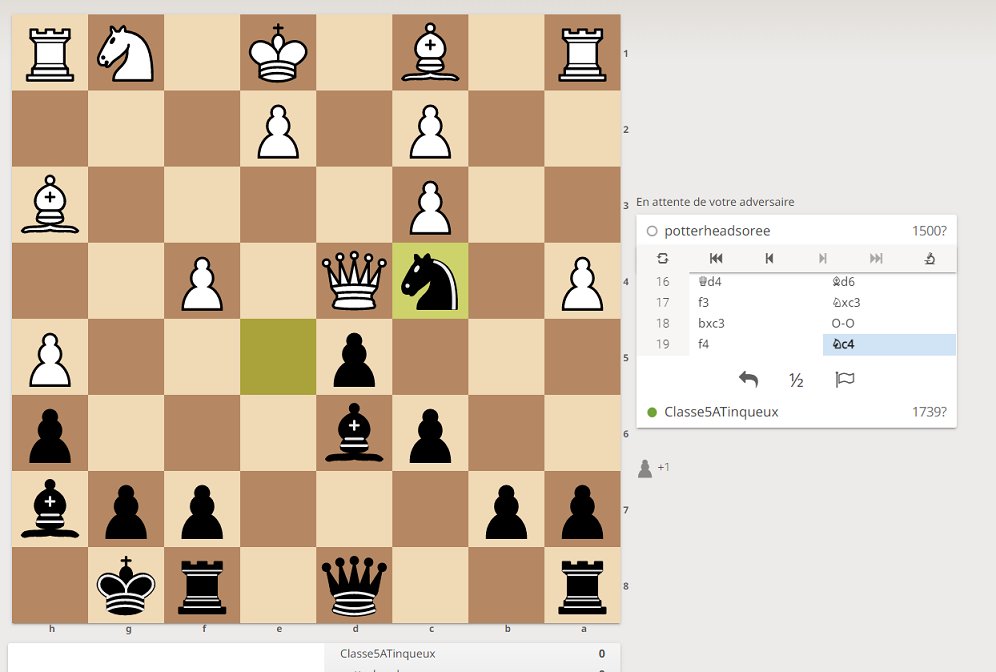Offer a draw with the ½ button
The width and height of the screenshot is (996, 672).
pyautogui.click(x=796, y=380)
